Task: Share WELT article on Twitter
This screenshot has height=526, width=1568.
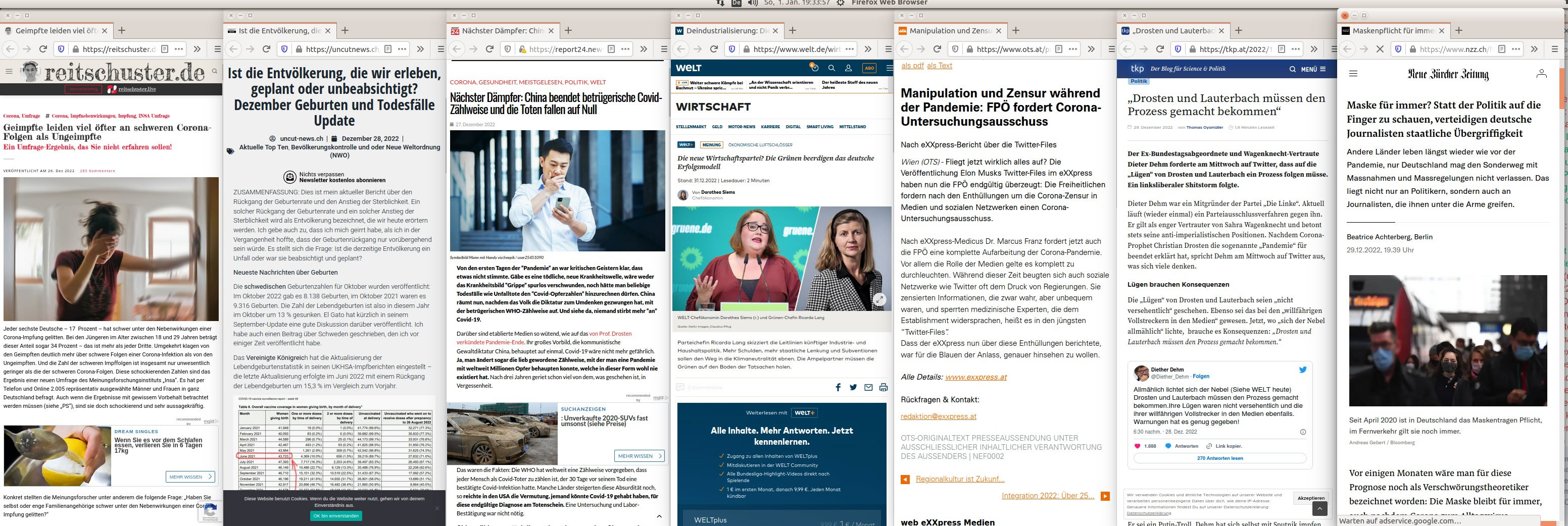Action: pos(853,387)
